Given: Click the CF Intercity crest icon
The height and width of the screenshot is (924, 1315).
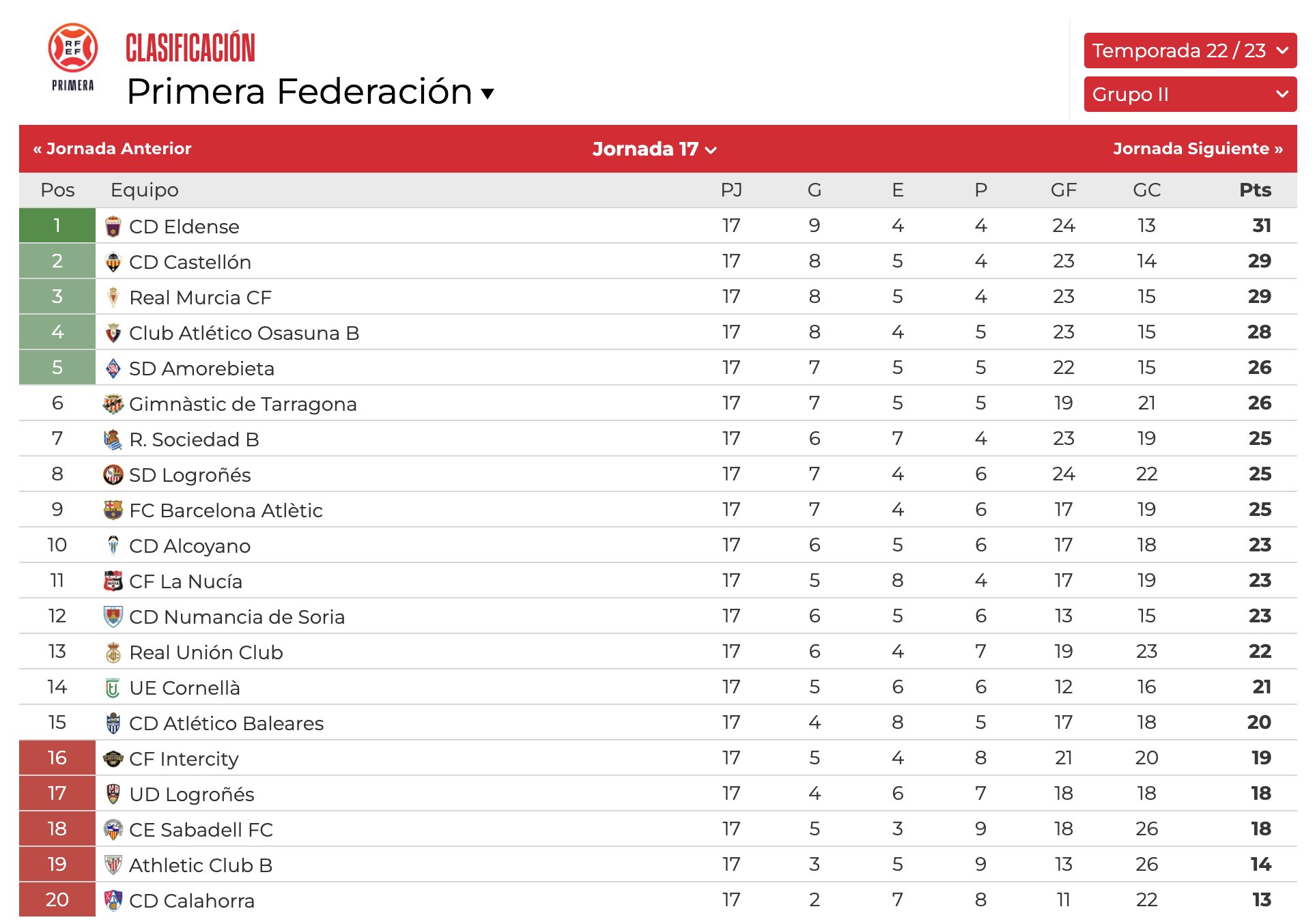Looking at the screenshot, I should coord(113,759).
